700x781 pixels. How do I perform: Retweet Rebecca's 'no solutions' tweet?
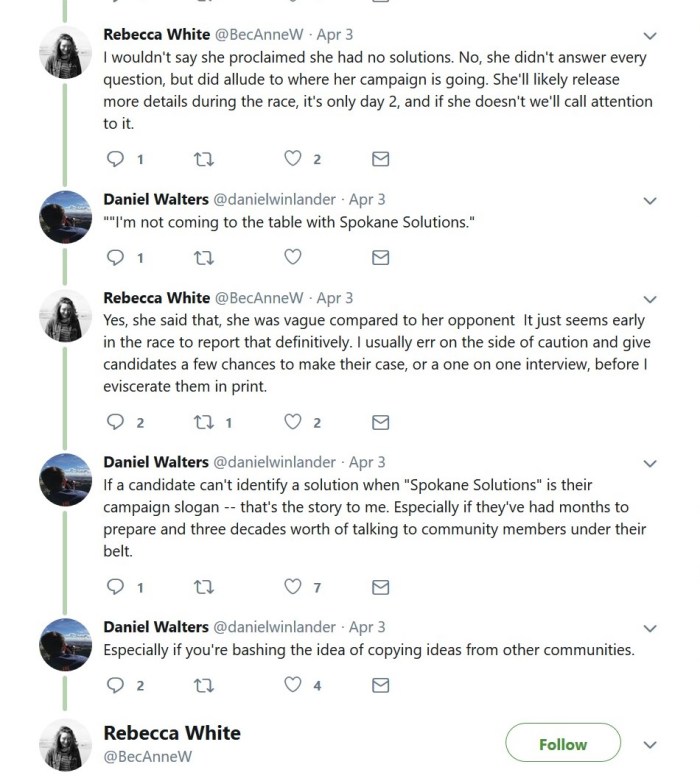point(203,159)
